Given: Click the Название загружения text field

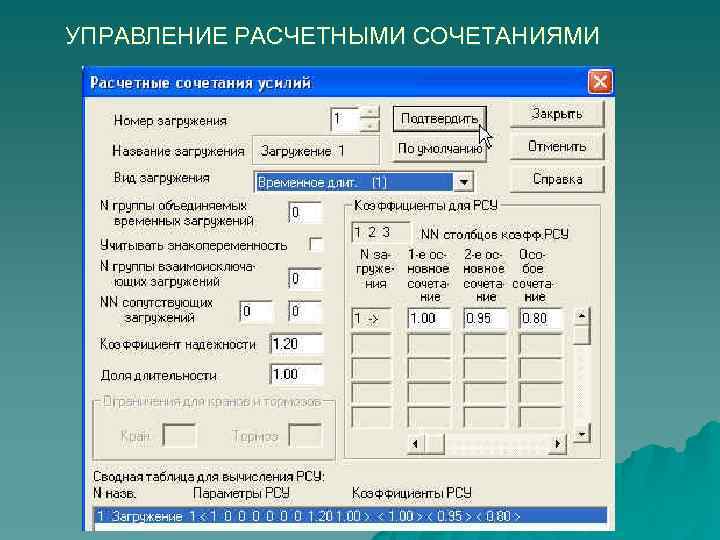Looking at the screenshot, I should coord(316,151).
